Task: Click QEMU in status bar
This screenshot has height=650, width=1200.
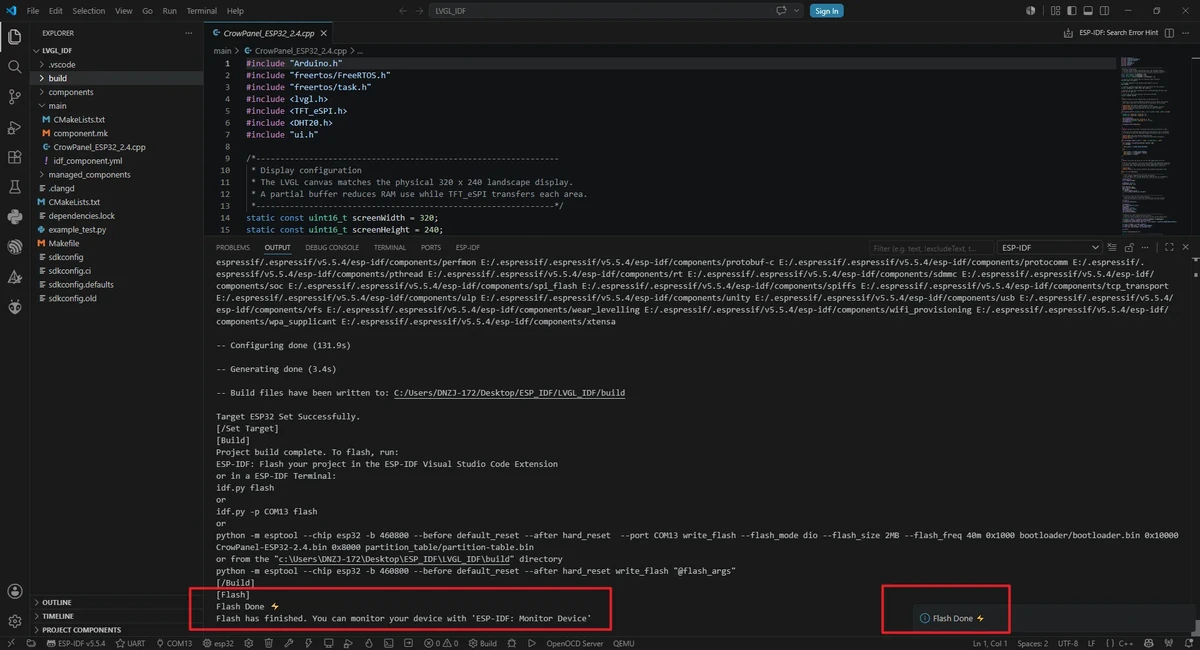Action: 624,643
